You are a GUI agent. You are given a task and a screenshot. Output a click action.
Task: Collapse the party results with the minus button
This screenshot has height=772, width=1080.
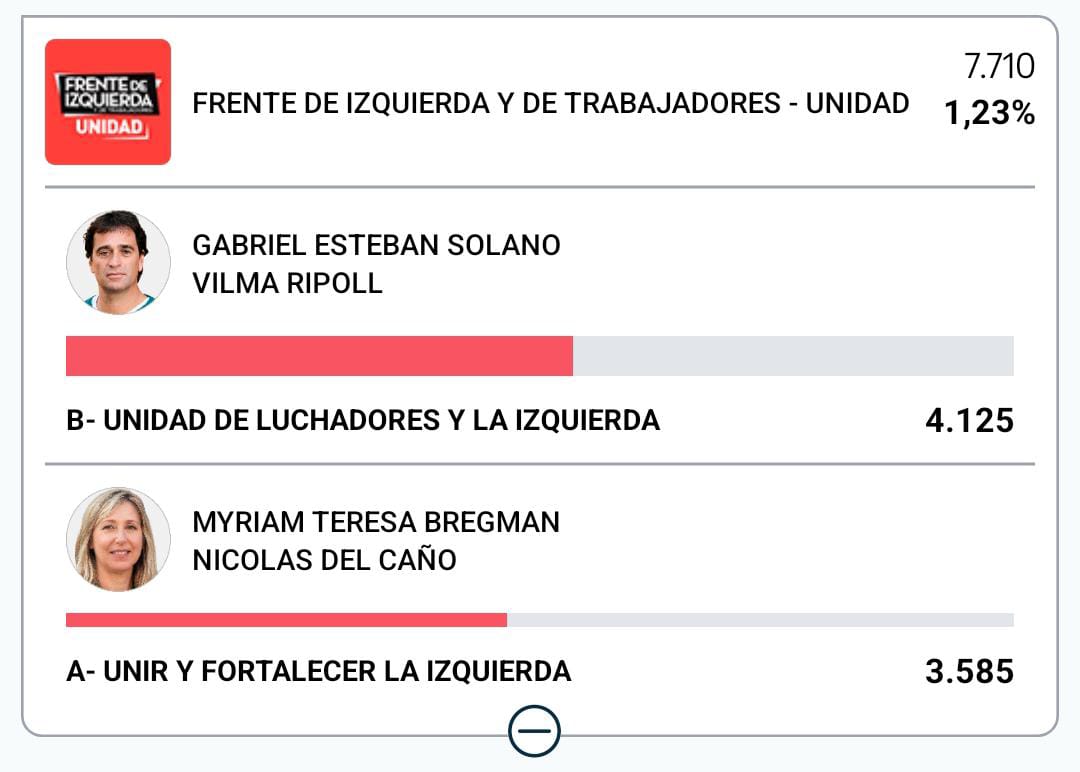534,731
